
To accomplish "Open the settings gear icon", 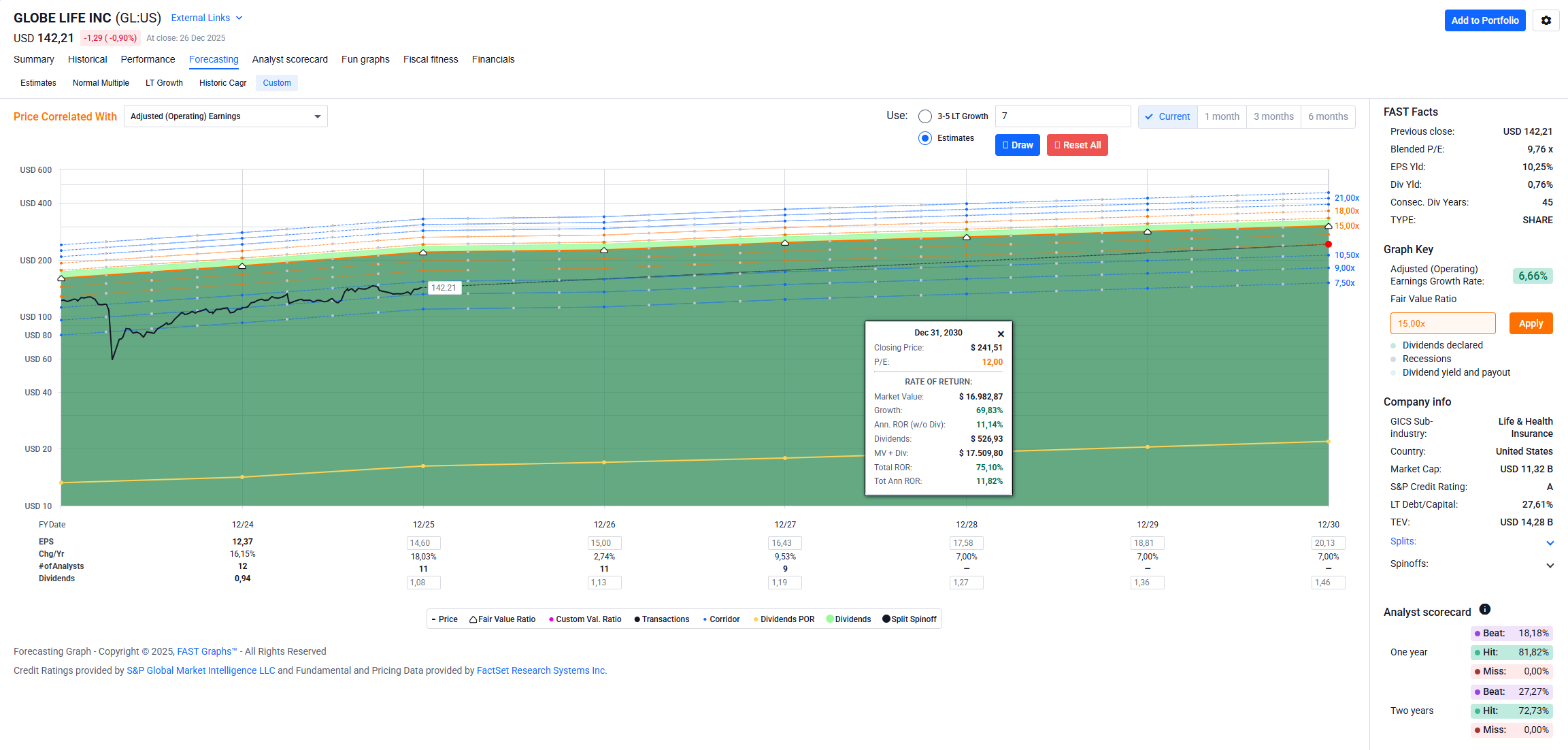I will pos(1546,20).
